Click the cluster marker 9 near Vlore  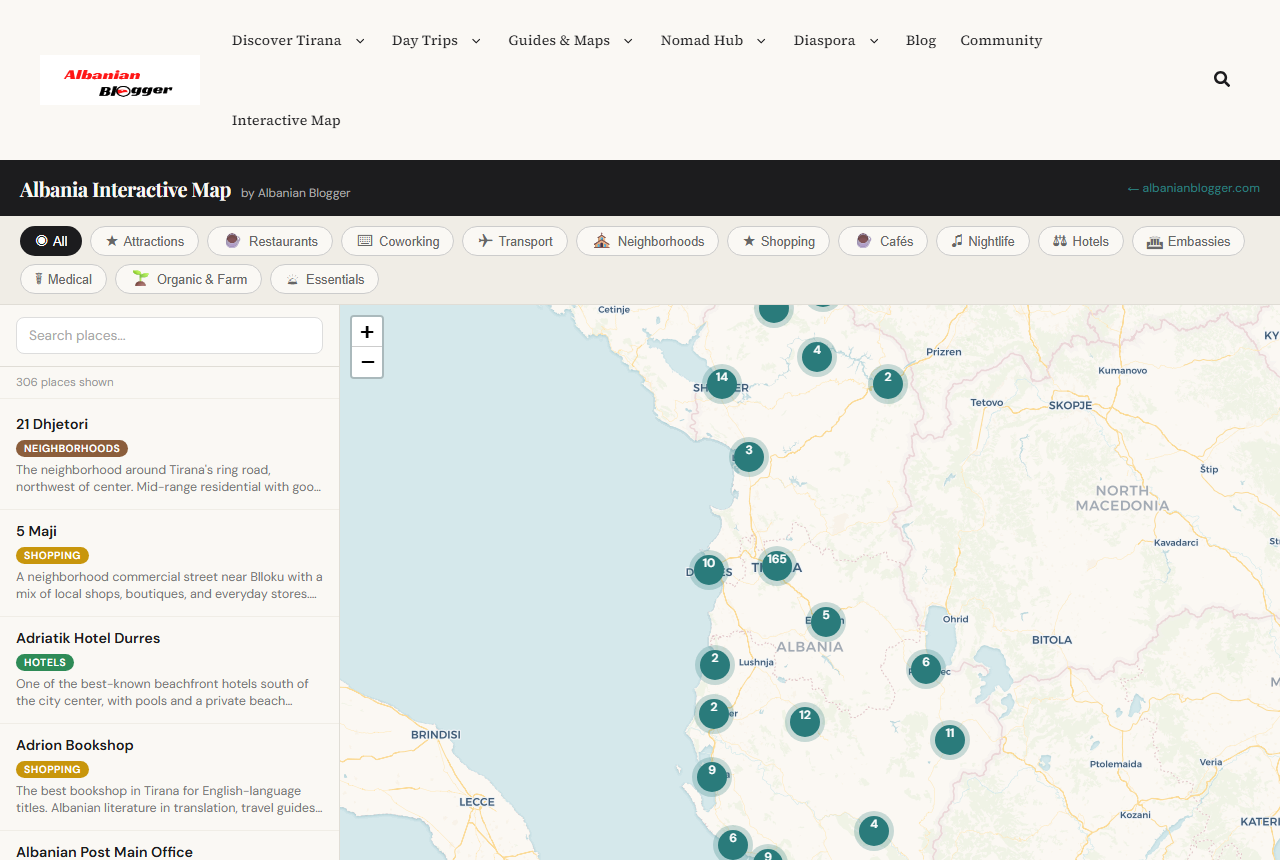point(712,776)
